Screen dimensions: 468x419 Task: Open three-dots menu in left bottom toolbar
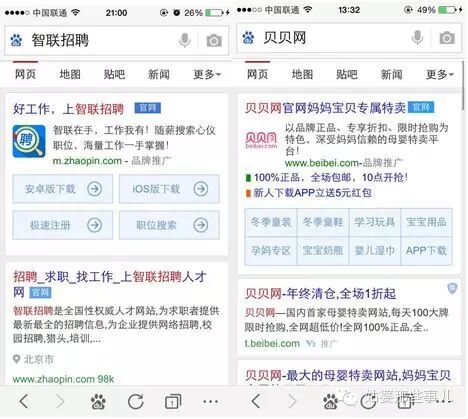(211, 402)
